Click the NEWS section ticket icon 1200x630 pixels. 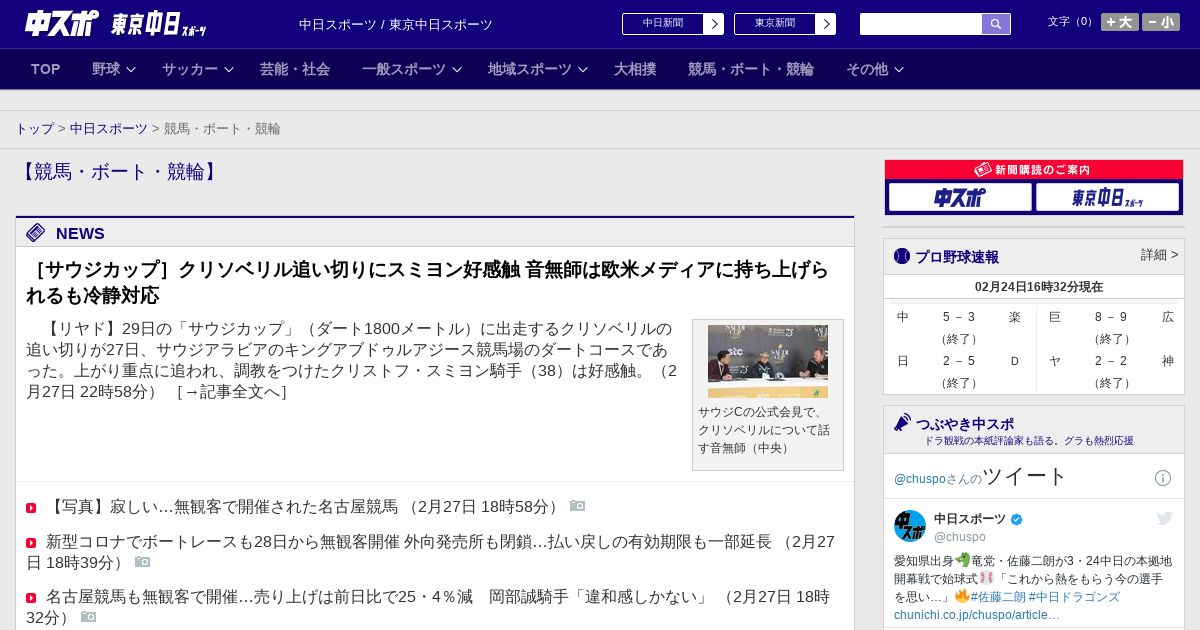coord(36,233)
